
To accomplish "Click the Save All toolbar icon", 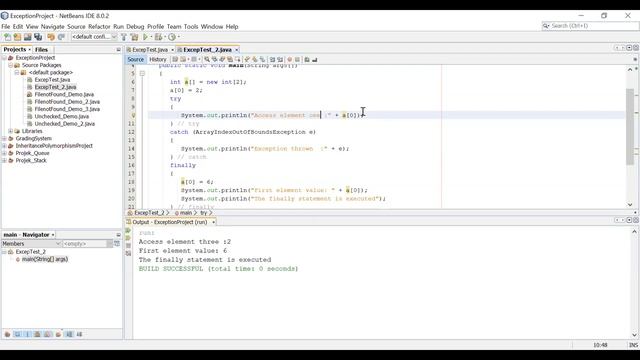I will (38, 37).
